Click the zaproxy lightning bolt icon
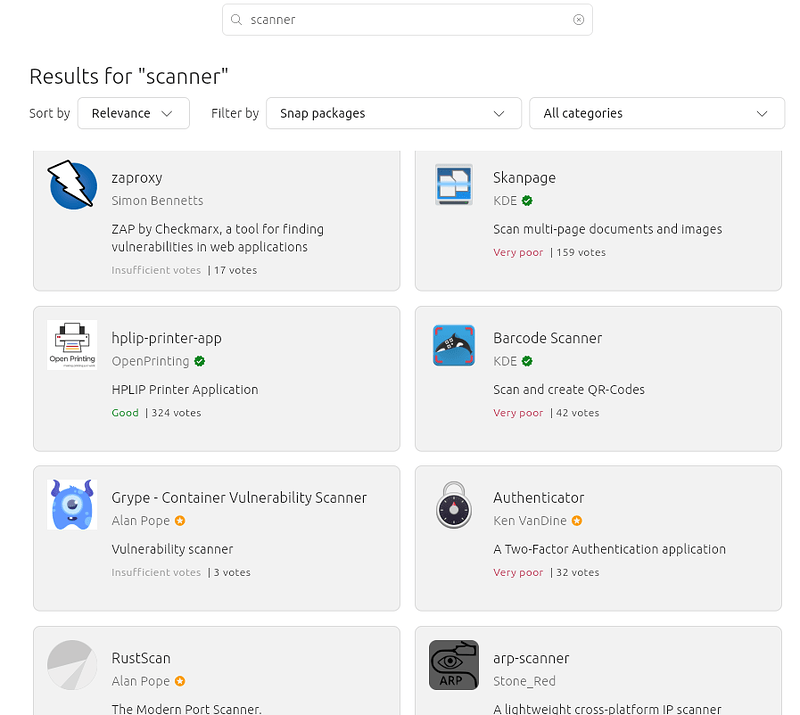Viewport: 800px width, 715px height. (72, 185)
